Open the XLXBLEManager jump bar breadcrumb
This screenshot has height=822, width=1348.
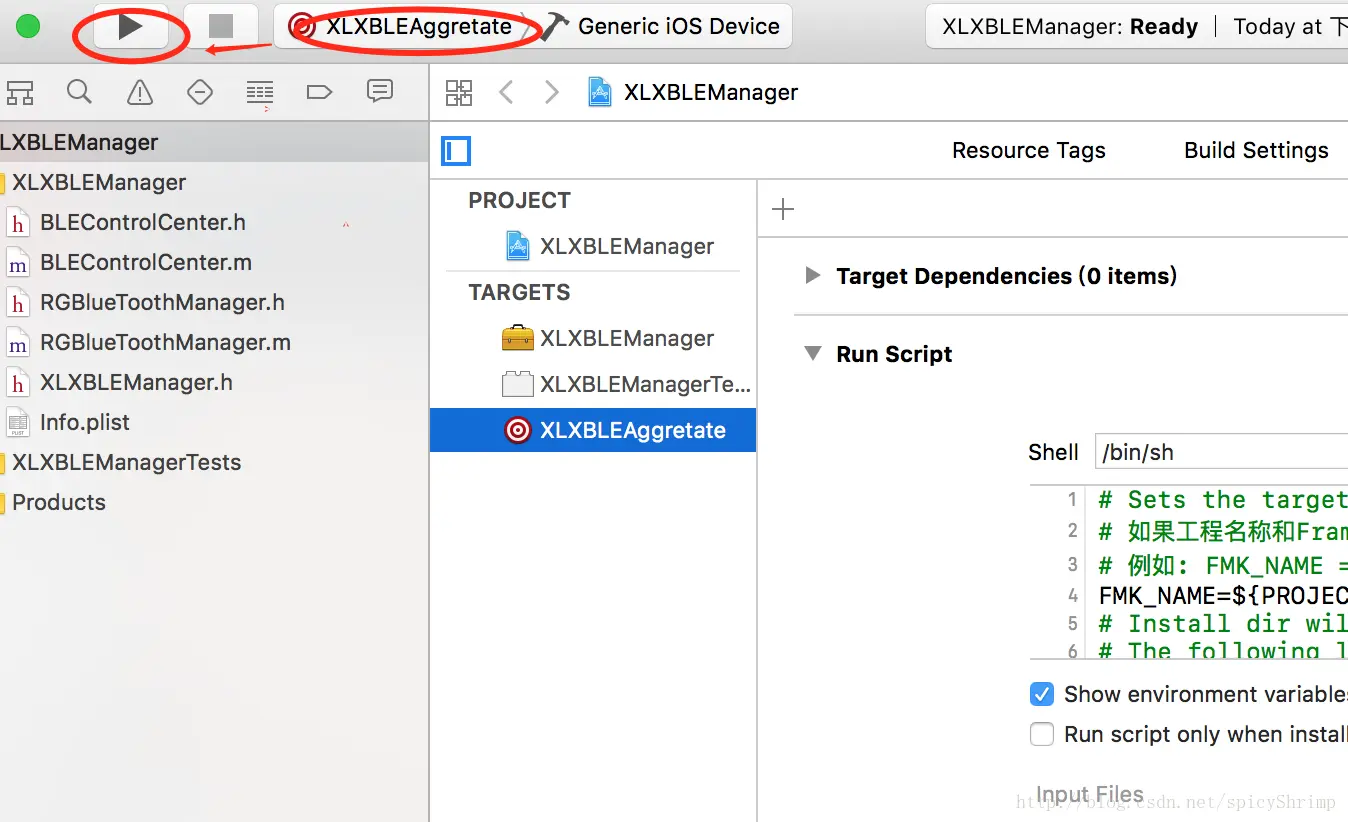click(694, 93)
